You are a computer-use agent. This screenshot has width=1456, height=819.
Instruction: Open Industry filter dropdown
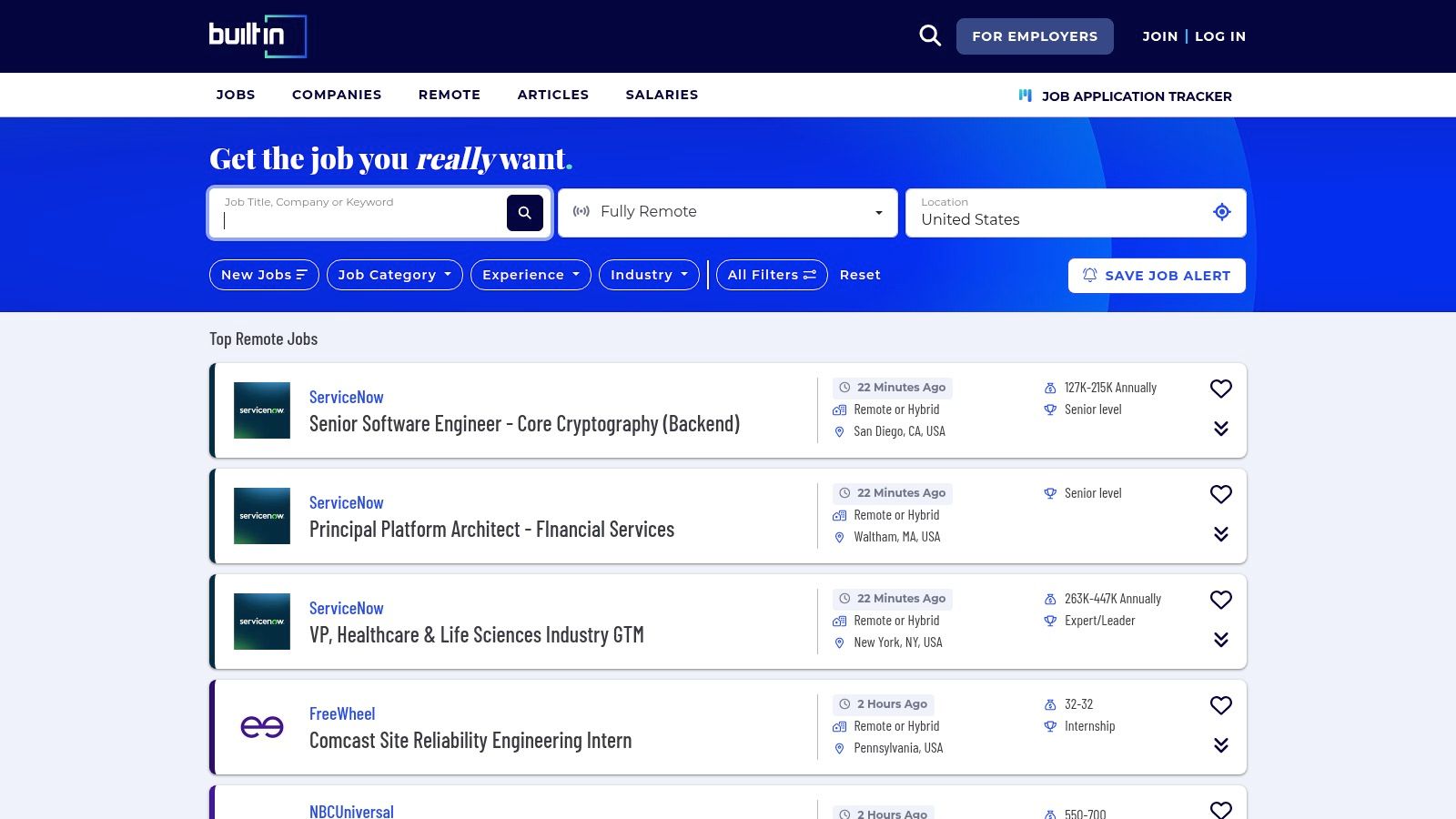649,275
